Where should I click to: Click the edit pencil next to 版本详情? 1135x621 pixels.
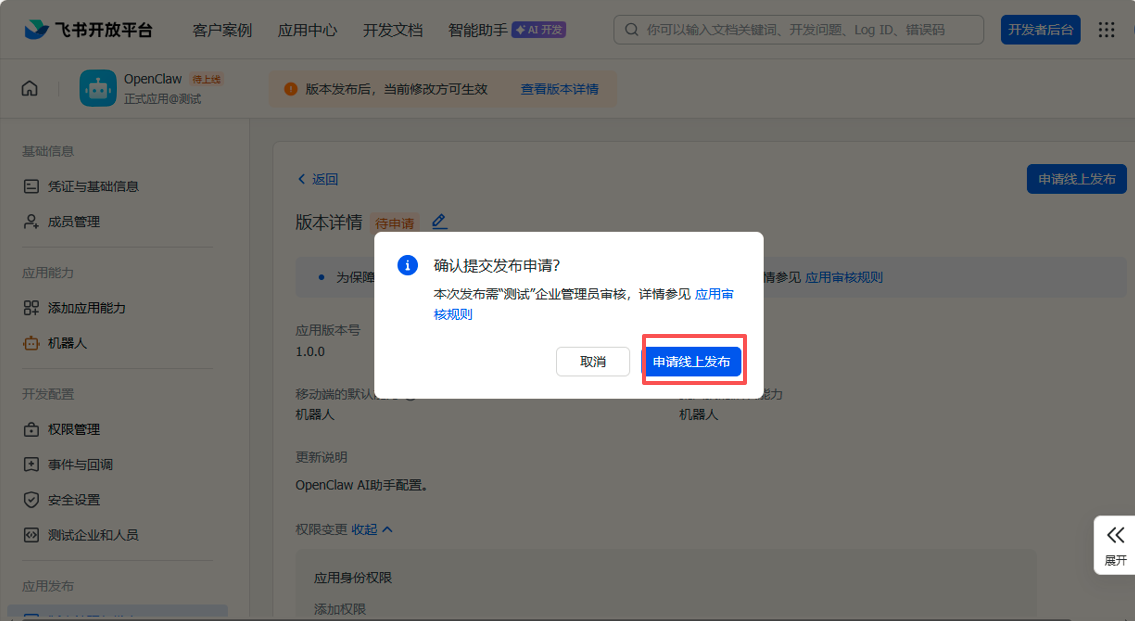(439, 222)
